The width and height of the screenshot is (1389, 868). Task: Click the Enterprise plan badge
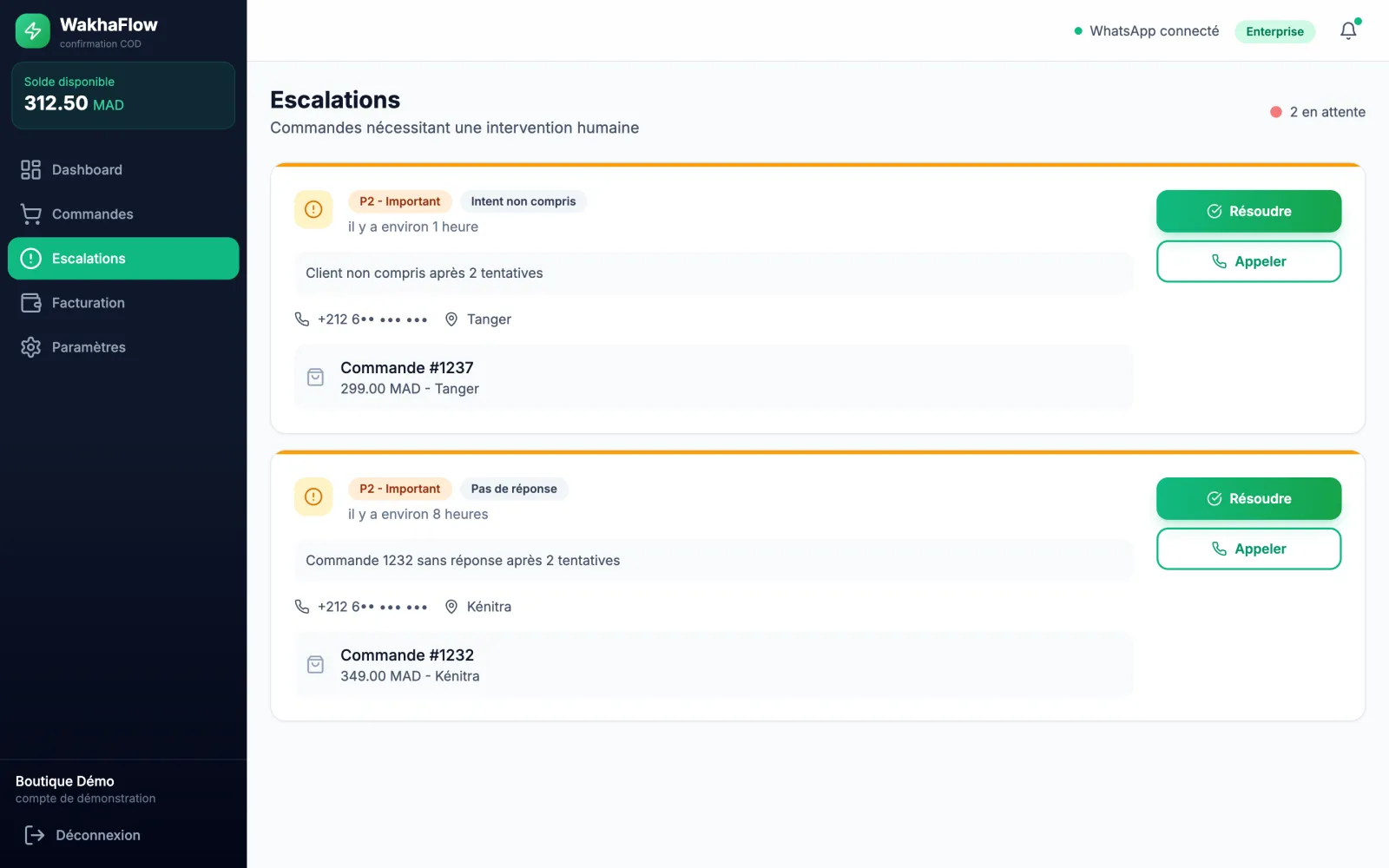pos(1274,31)
